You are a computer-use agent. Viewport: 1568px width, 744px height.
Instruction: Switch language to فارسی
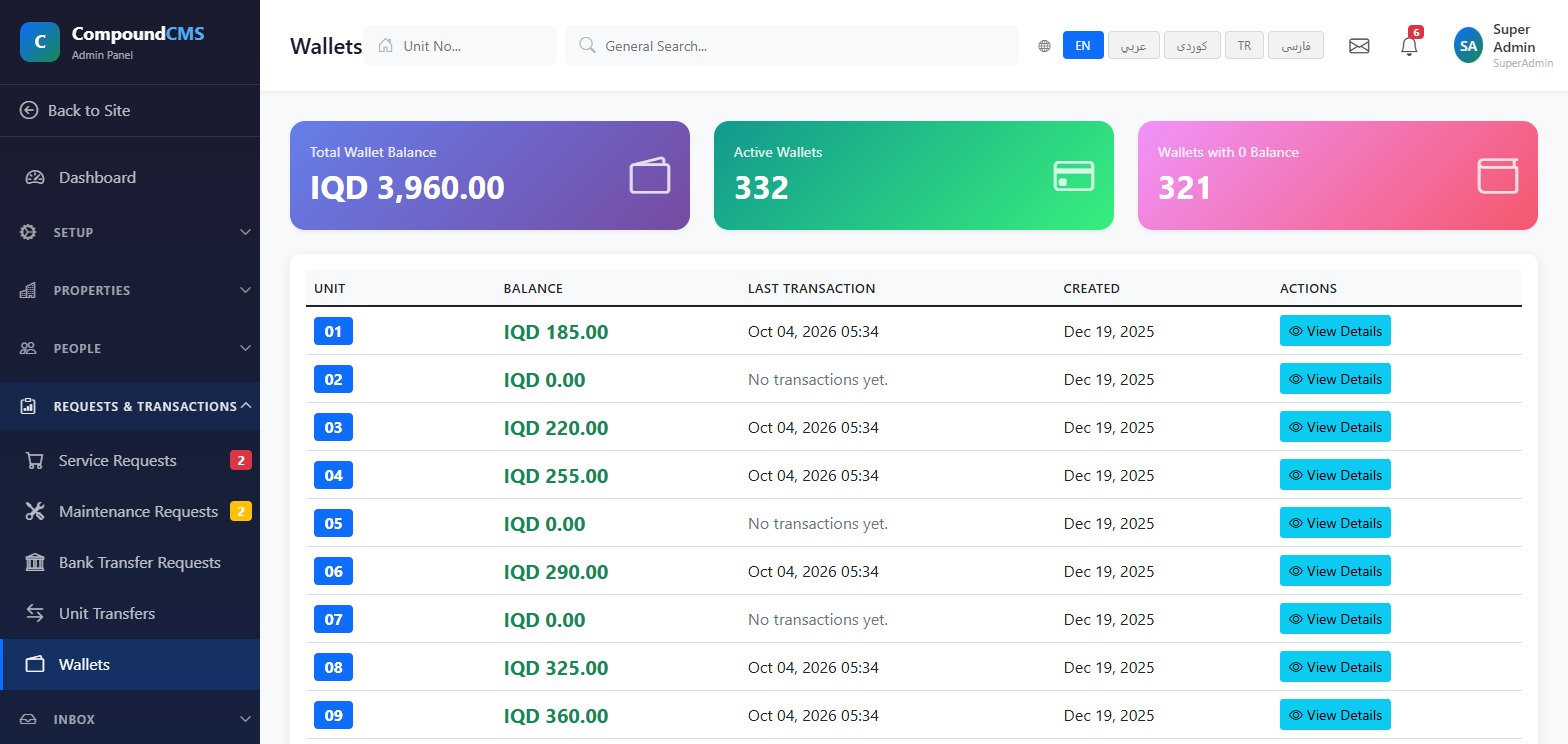click(x=1296, y=46)
